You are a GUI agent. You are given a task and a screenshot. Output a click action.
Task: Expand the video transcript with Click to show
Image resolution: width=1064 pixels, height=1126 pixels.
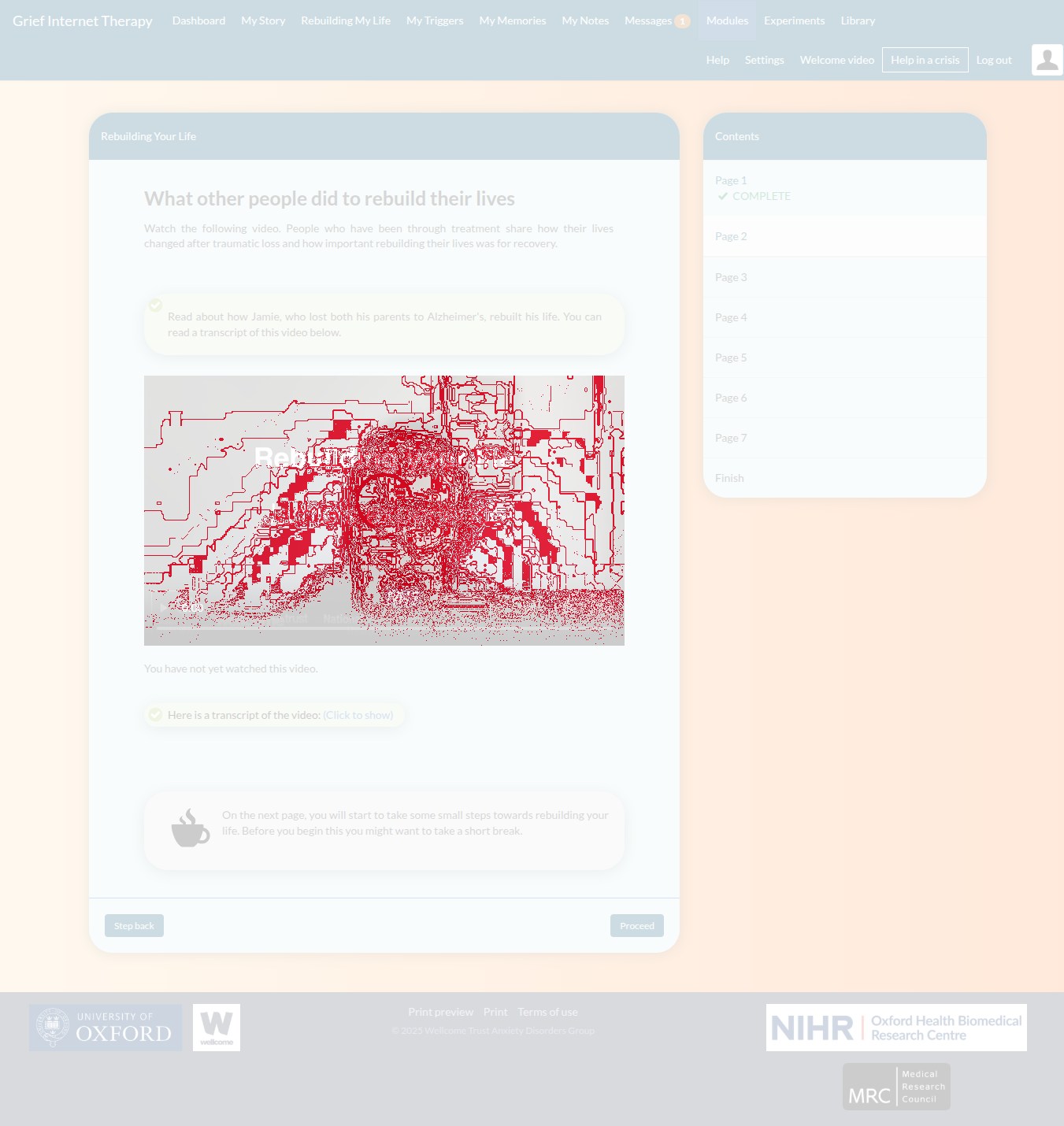click(x=358, y=715)
